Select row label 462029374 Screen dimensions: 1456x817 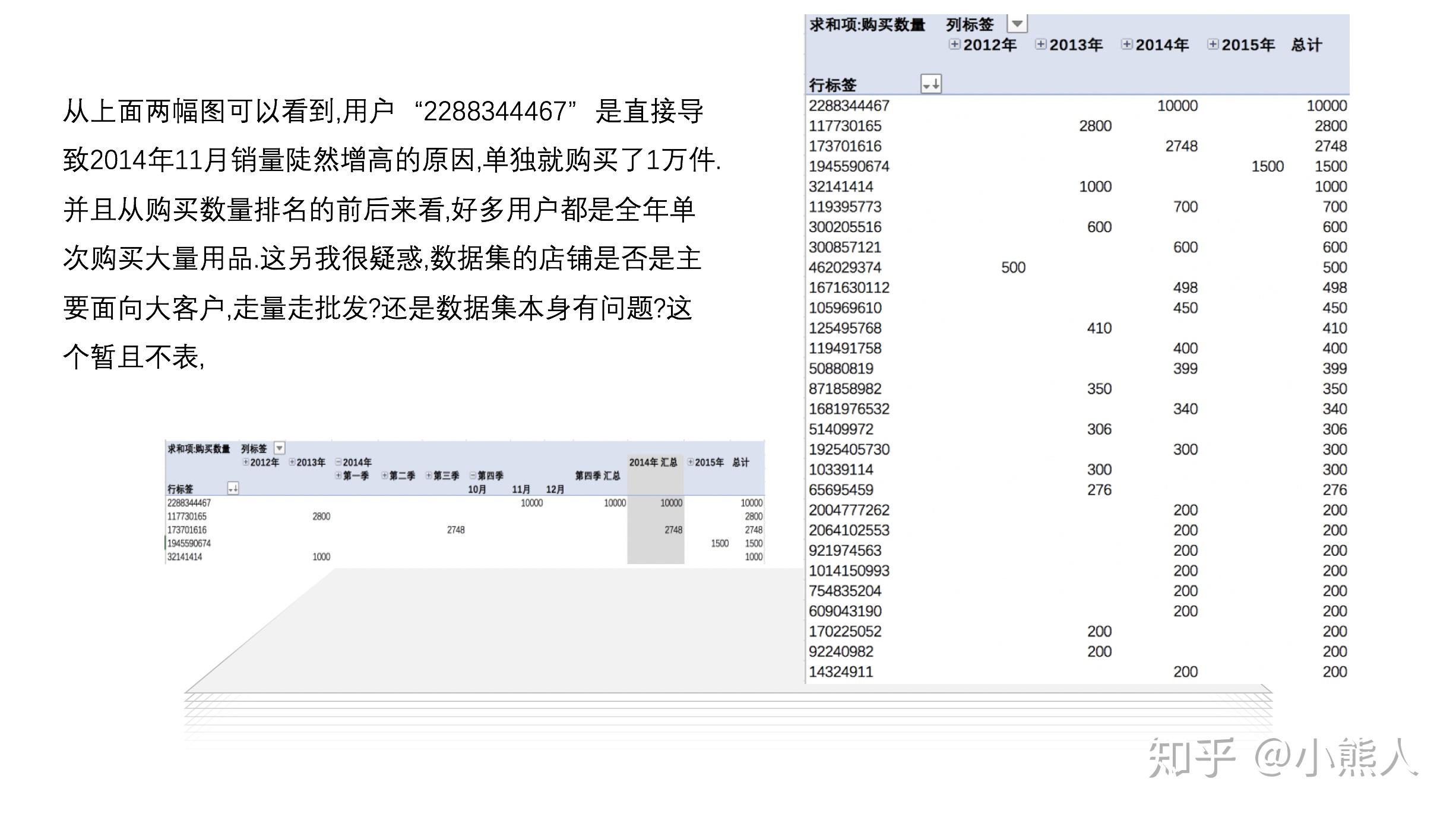(x=845, y=267)
